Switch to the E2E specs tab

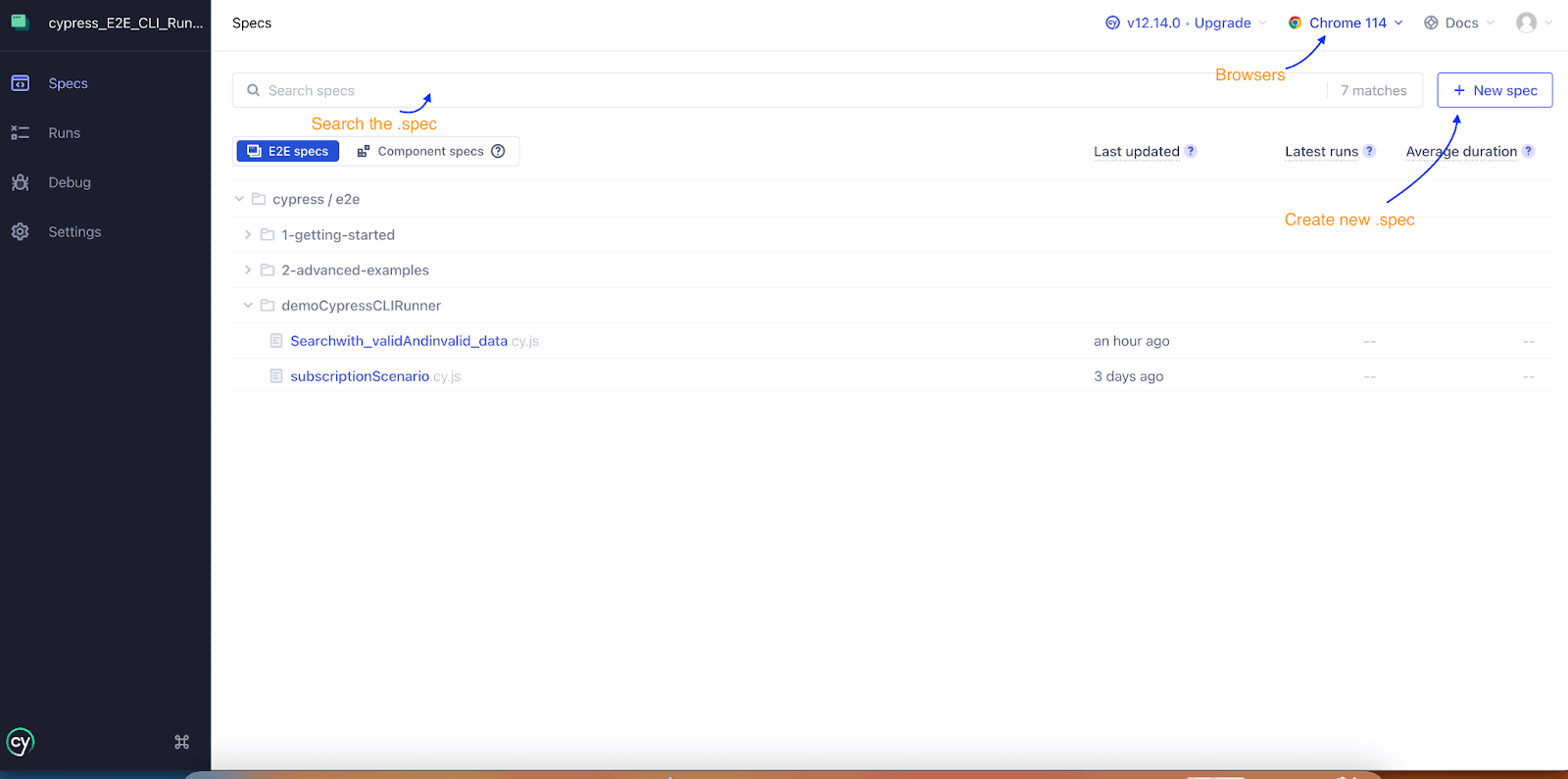(x=288, y=151)
